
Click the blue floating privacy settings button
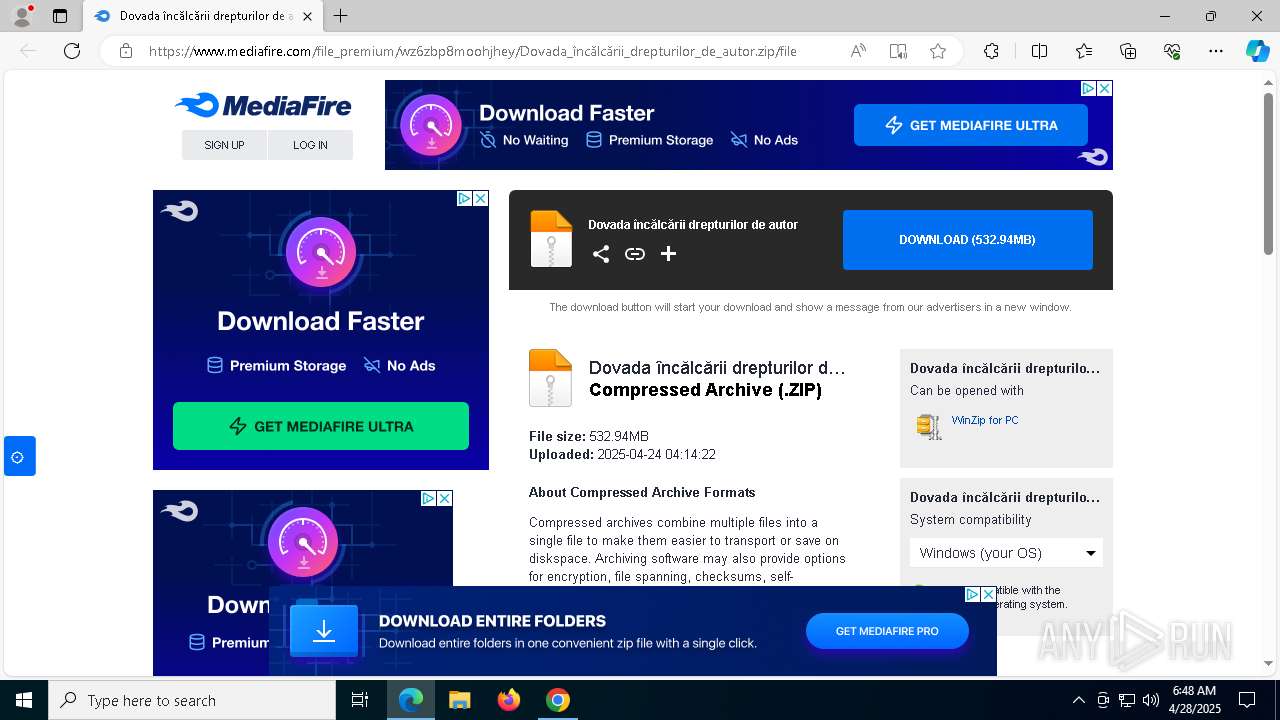[18, 456]
